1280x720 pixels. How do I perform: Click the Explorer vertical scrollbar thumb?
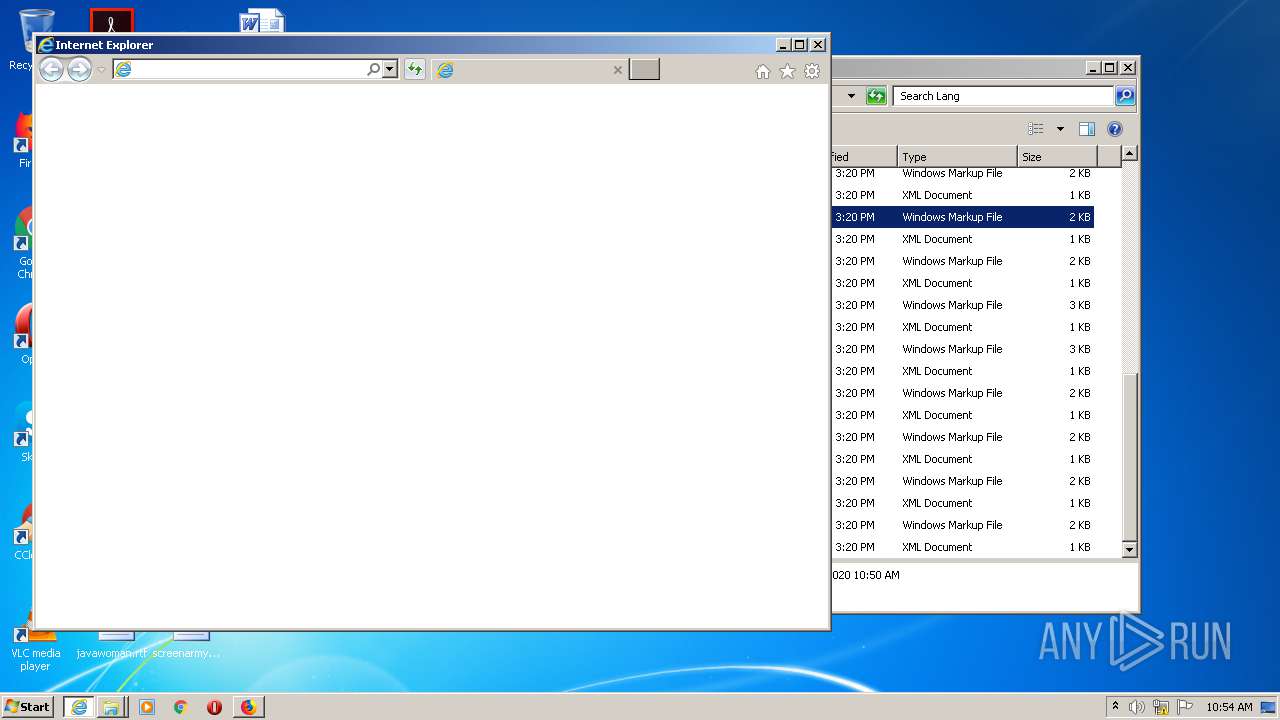tap(1130, 457)
